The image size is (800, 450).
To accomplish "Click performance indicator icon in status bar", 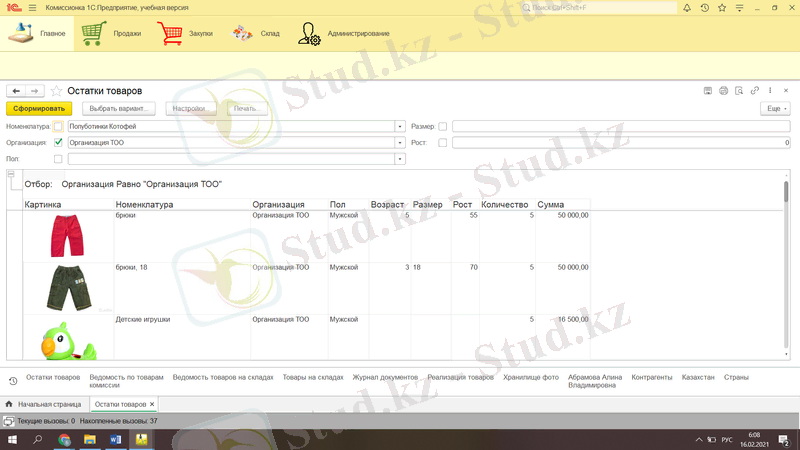I will coord(8,421).
